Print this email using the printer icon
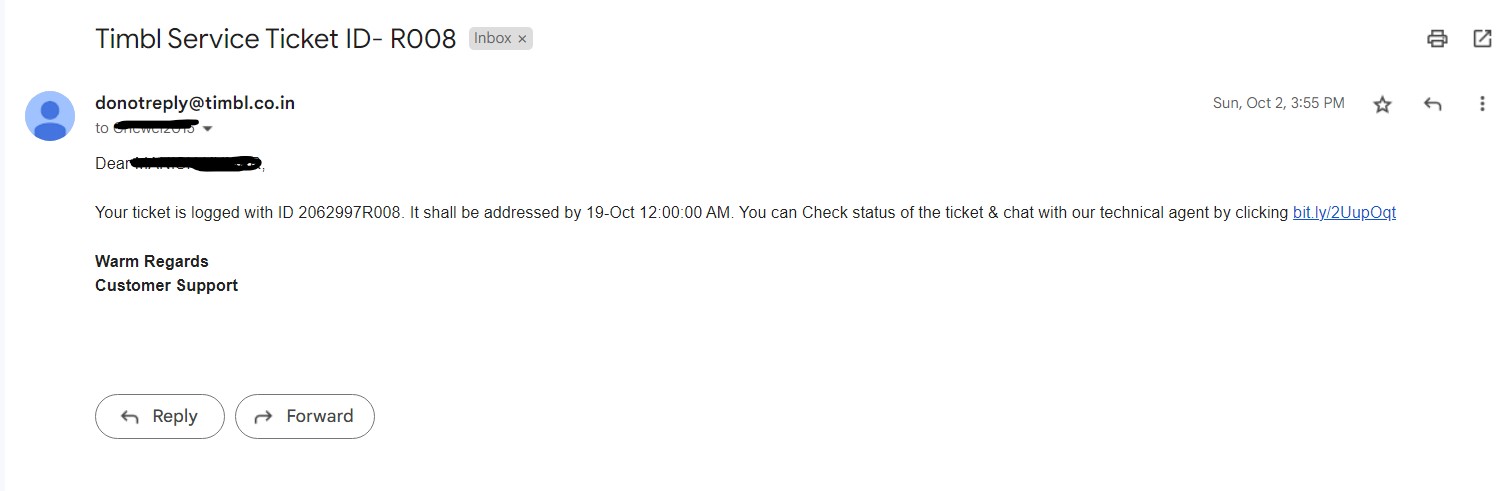Image resolution: width=1506 pixels, height=491 pixels. click(1437, 39)
